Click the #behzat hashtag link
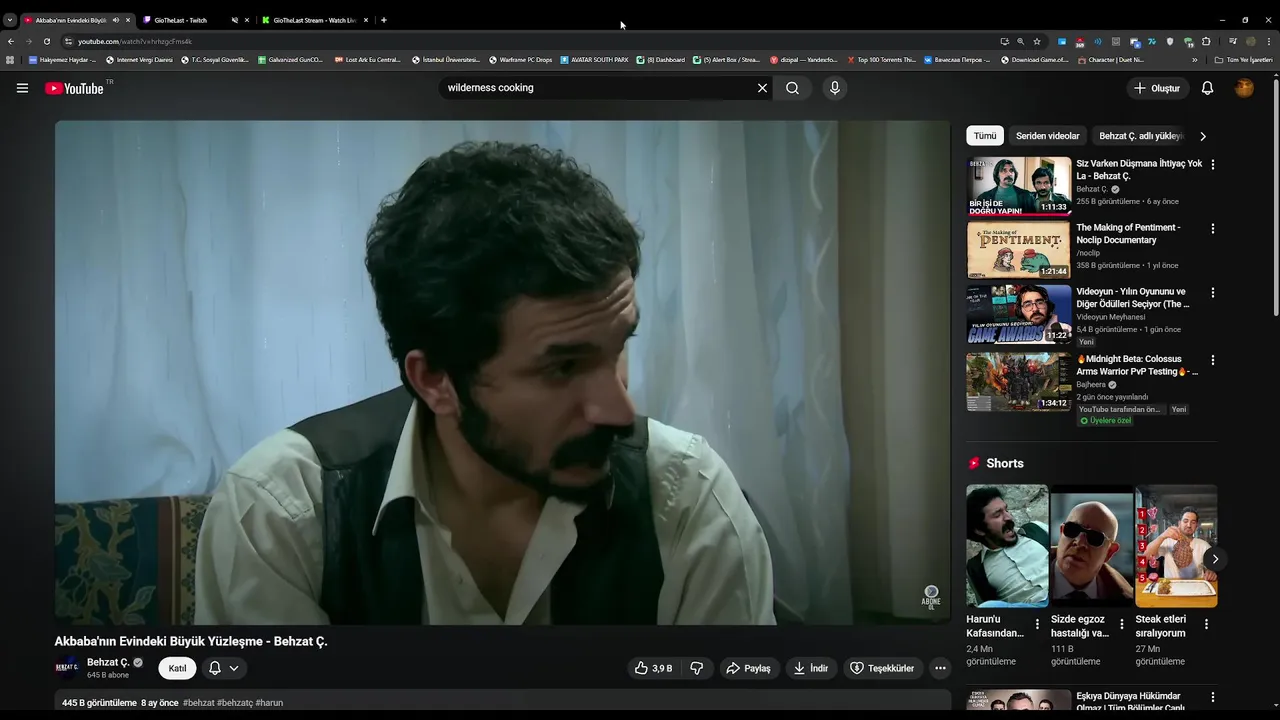The width and height of the screenshot is (1280, 720). pos(198,703)
